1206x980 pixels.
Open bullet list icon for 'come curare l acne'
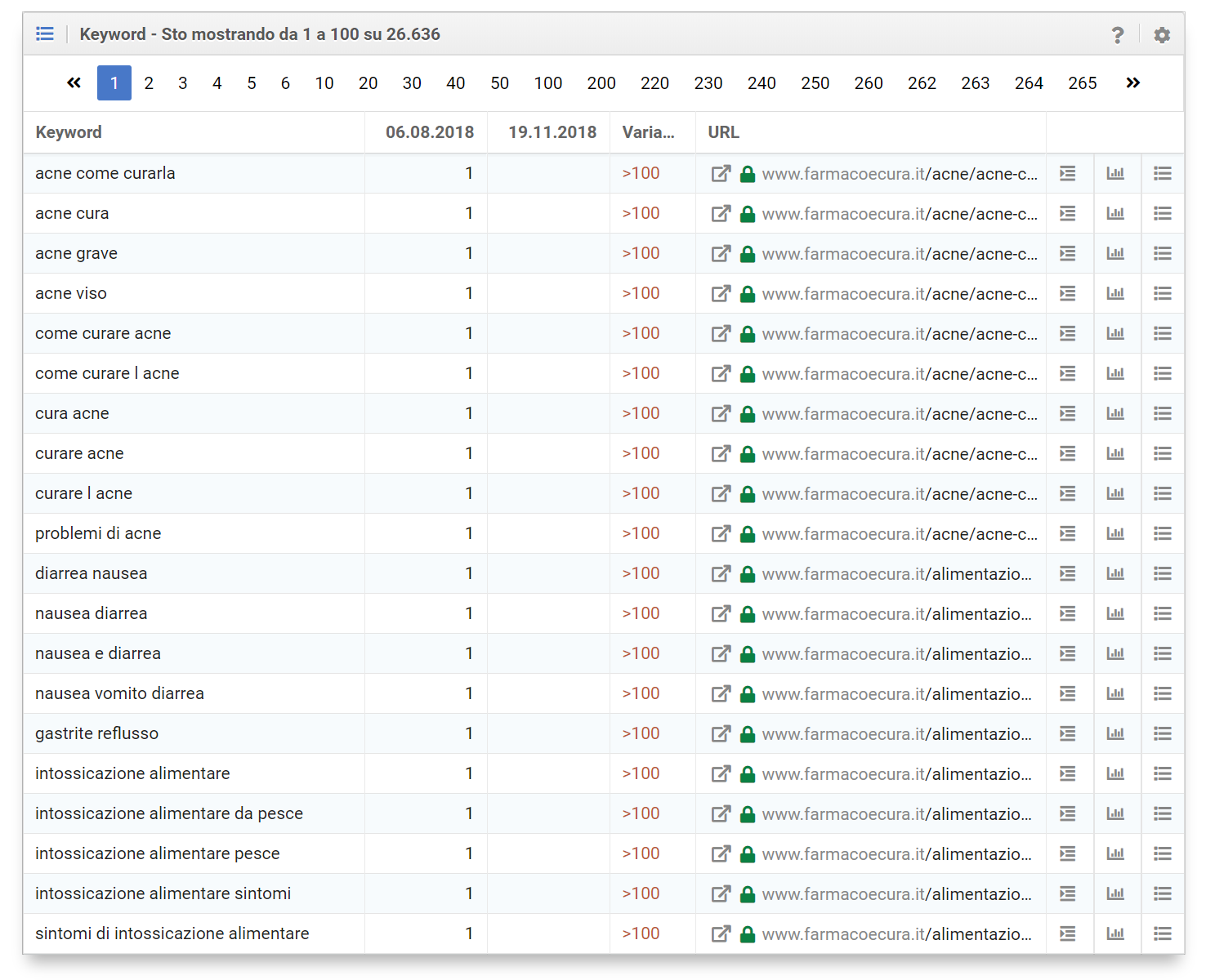coord(1163,373)
